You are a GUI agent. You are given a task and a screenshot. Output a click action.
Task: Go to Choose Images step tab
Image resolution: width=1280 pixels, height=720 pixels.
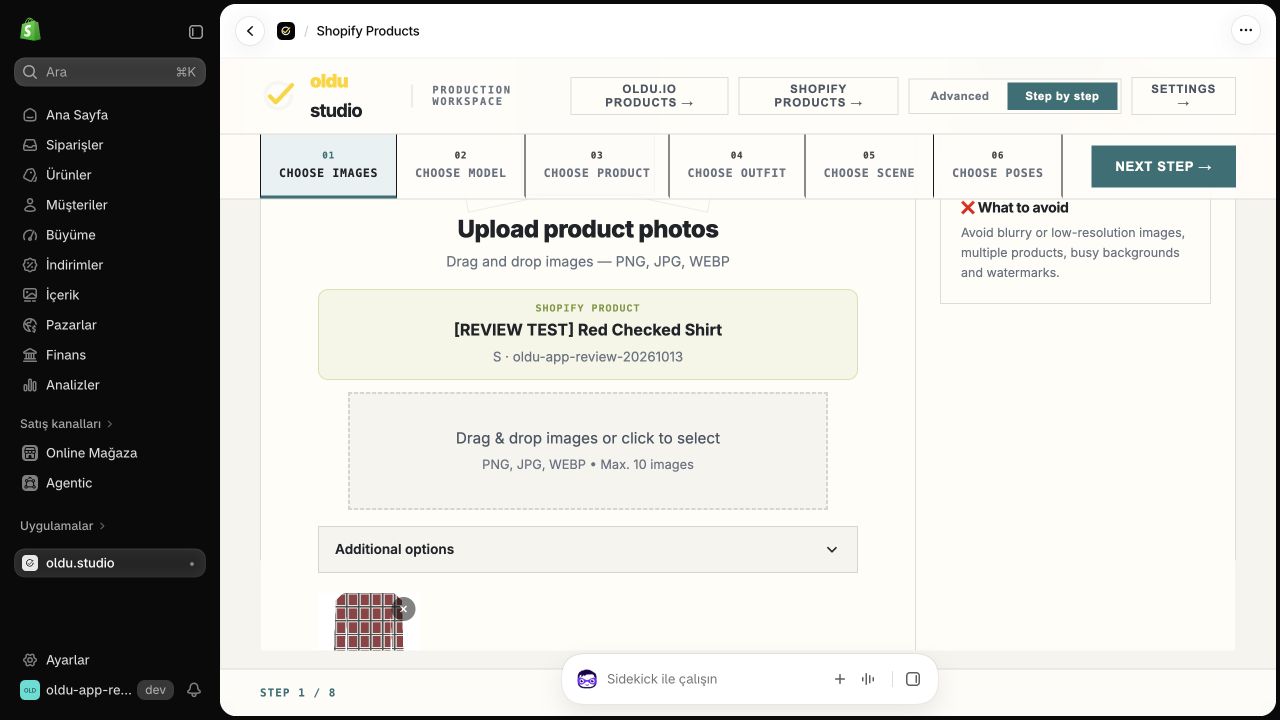point(329,165)
